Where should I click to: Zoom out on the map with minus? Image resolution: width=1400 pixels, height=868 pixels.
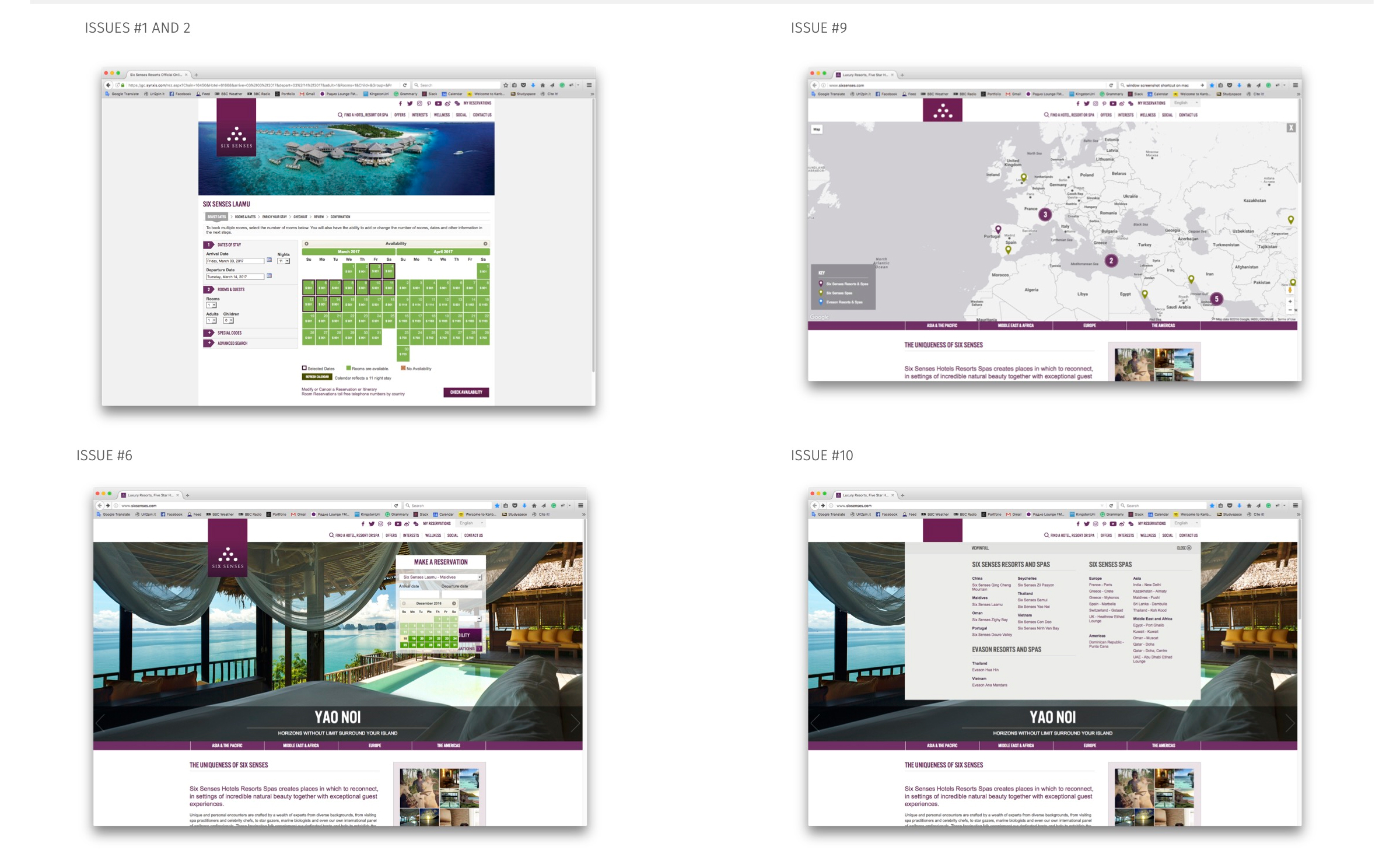(1290, 310)
